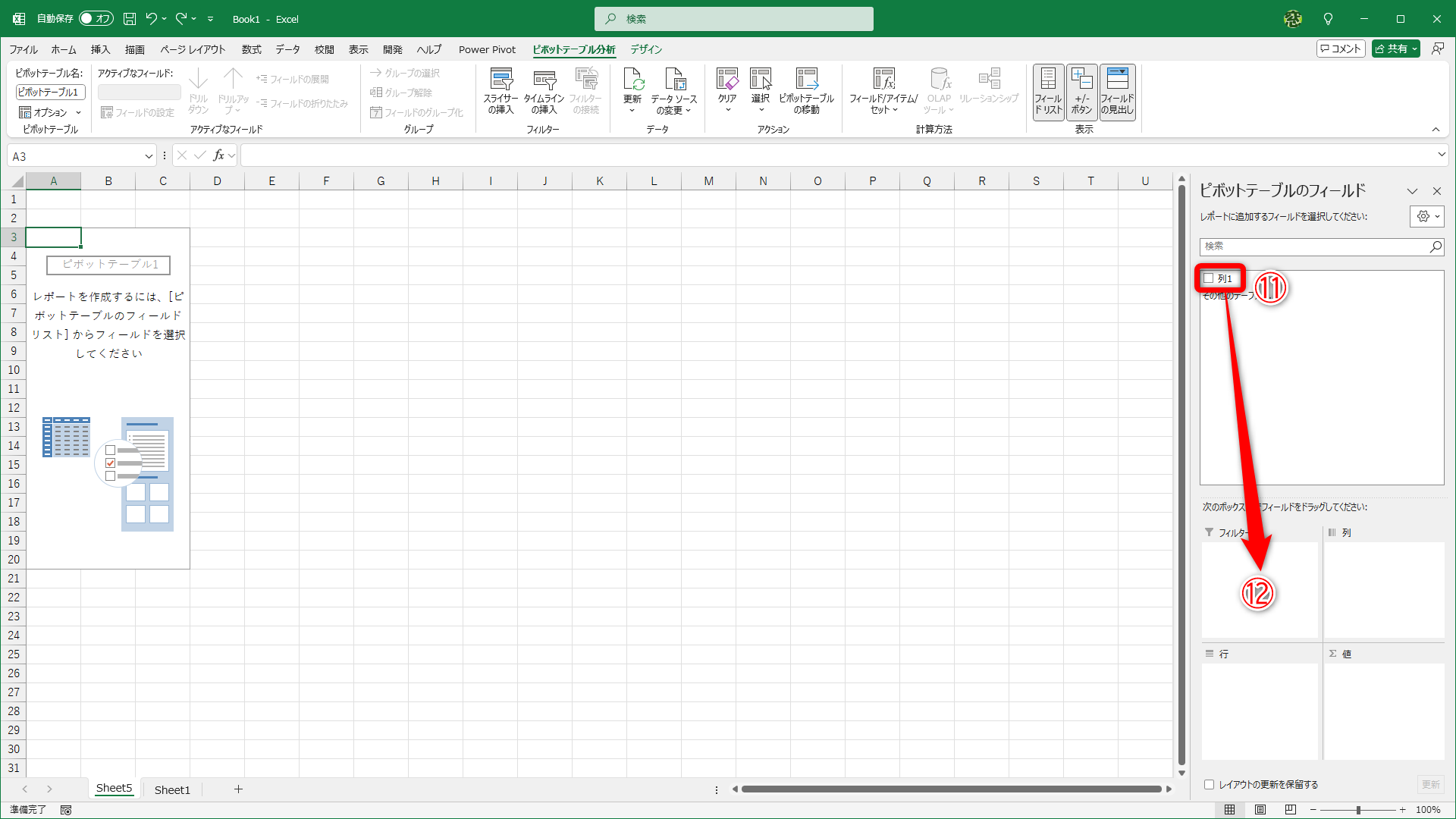Enable the defer layout update checkbox
1456x819 pixels.
point(1210,784)
